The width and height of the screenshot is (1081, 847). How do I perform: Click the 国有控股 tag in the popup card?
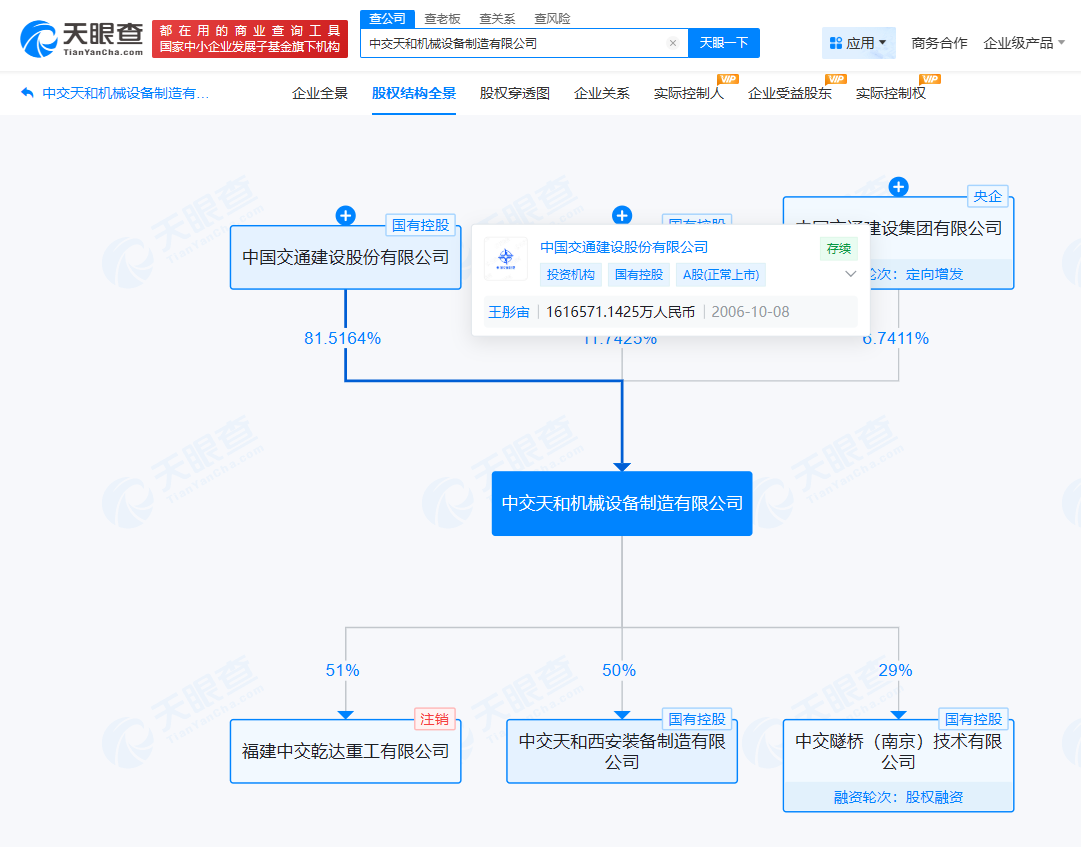coord(639,275)
